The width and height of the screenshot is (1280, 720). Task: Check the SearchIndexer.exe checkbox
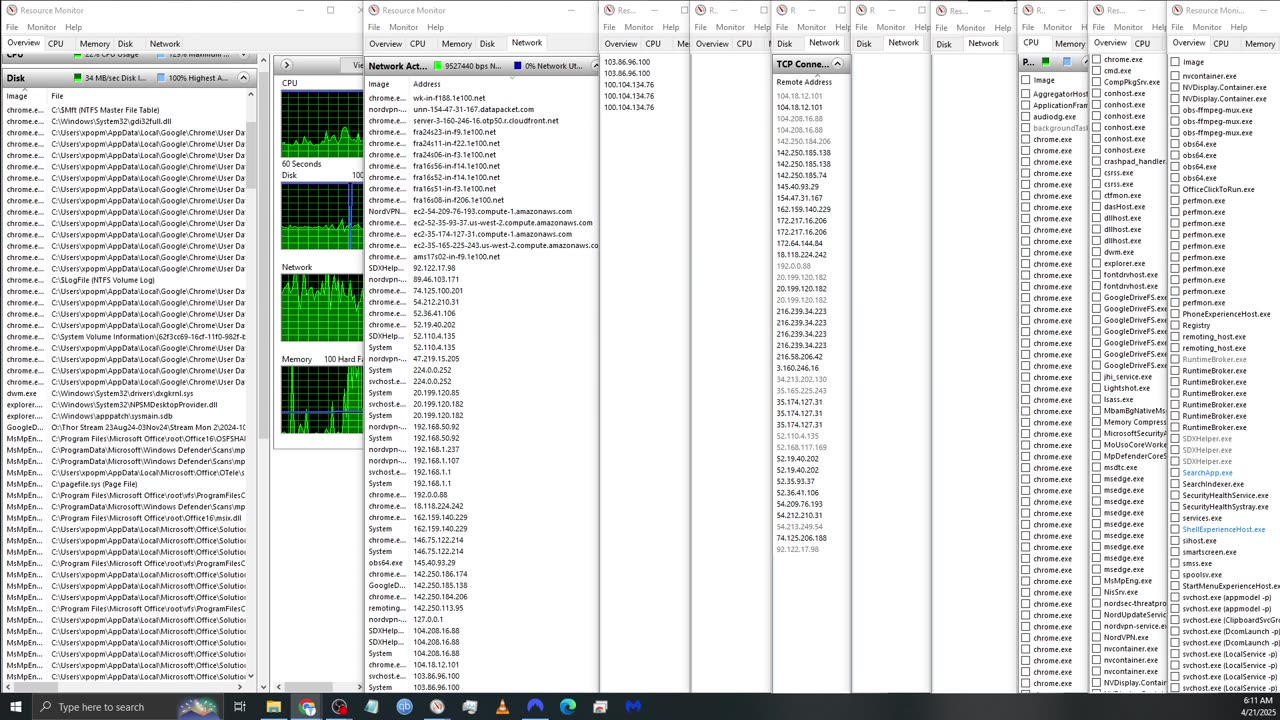(1175, 484)
